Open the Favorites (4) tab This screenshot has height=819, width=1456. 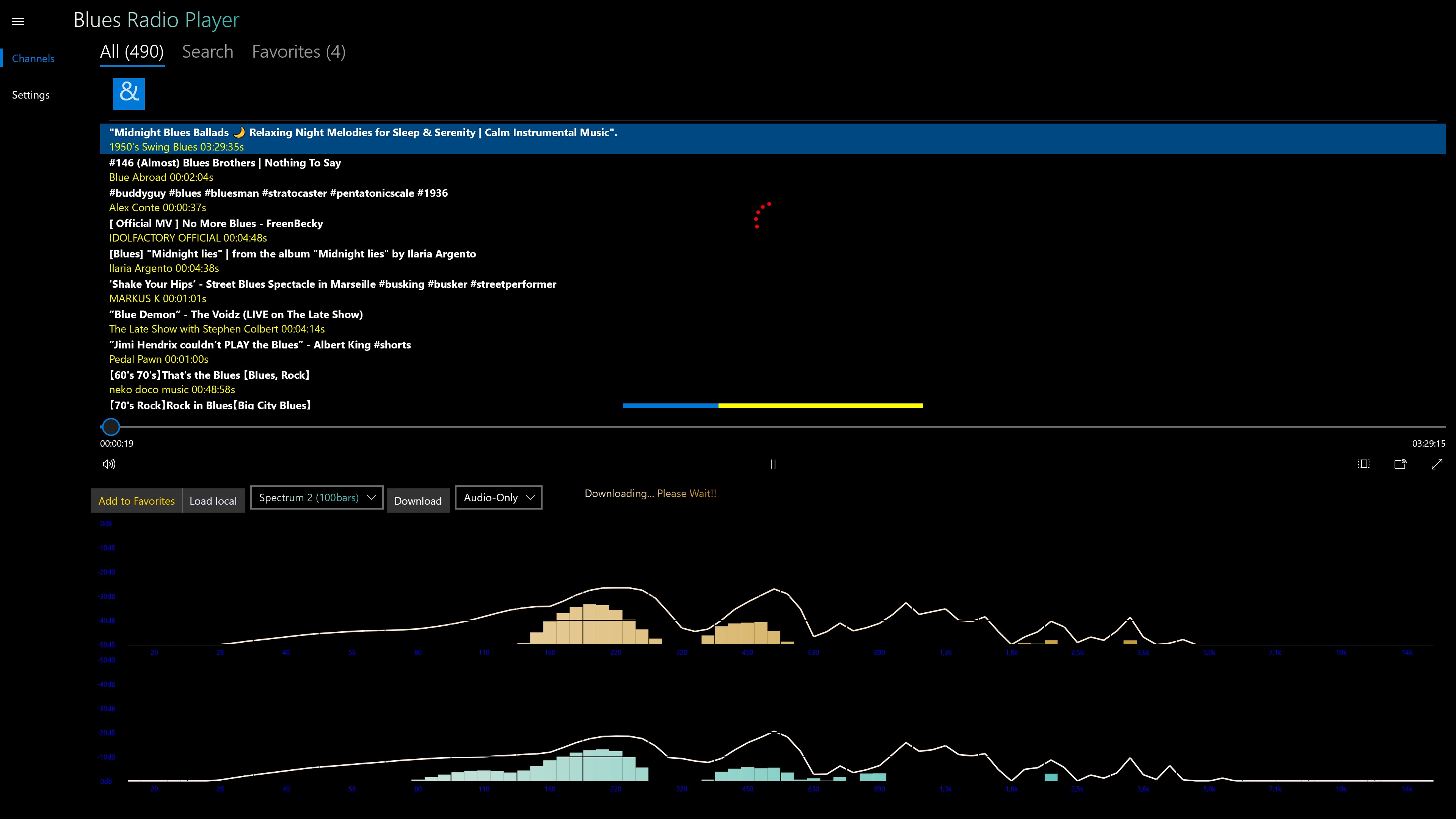298,52
